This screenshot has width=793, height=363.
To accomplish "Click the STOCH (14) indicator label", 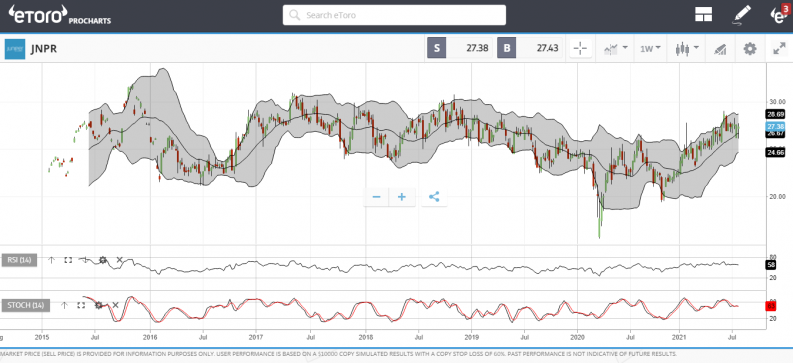I will [x=26, y=305].
